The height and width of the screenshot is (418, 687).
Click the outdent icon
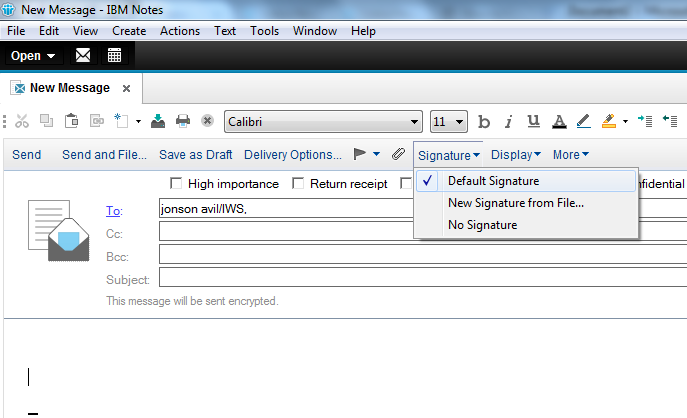point(670,121)
